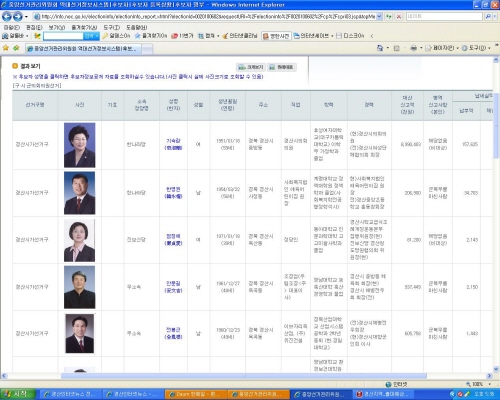This screenshot has width=500, height=400.
Task: Switch to the first 경산인터넷뉴스 taskbar window
Action: (71, 394)
